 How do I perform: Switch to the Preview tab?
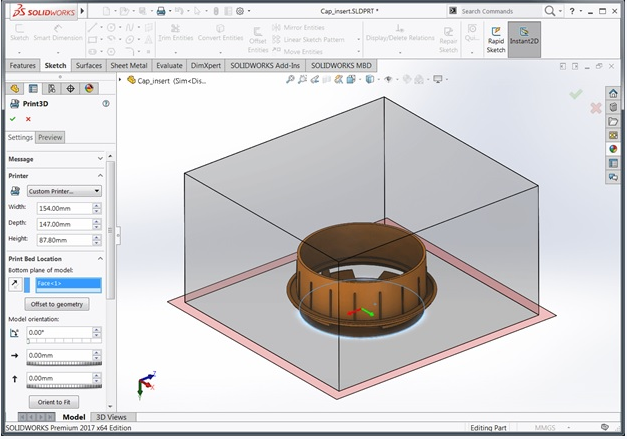point(50,137)
